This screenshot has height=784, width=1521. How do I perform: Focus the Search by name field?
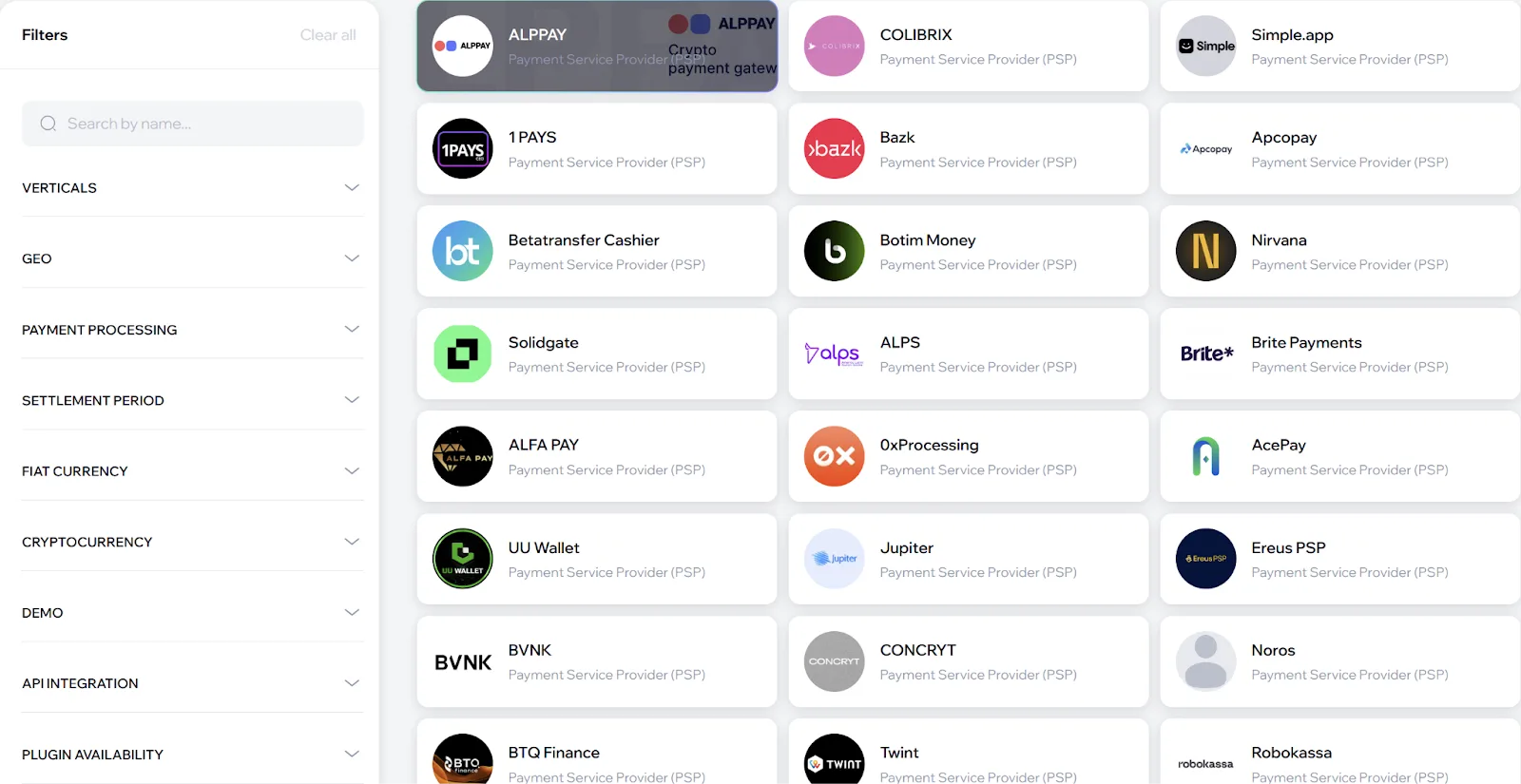193,124
